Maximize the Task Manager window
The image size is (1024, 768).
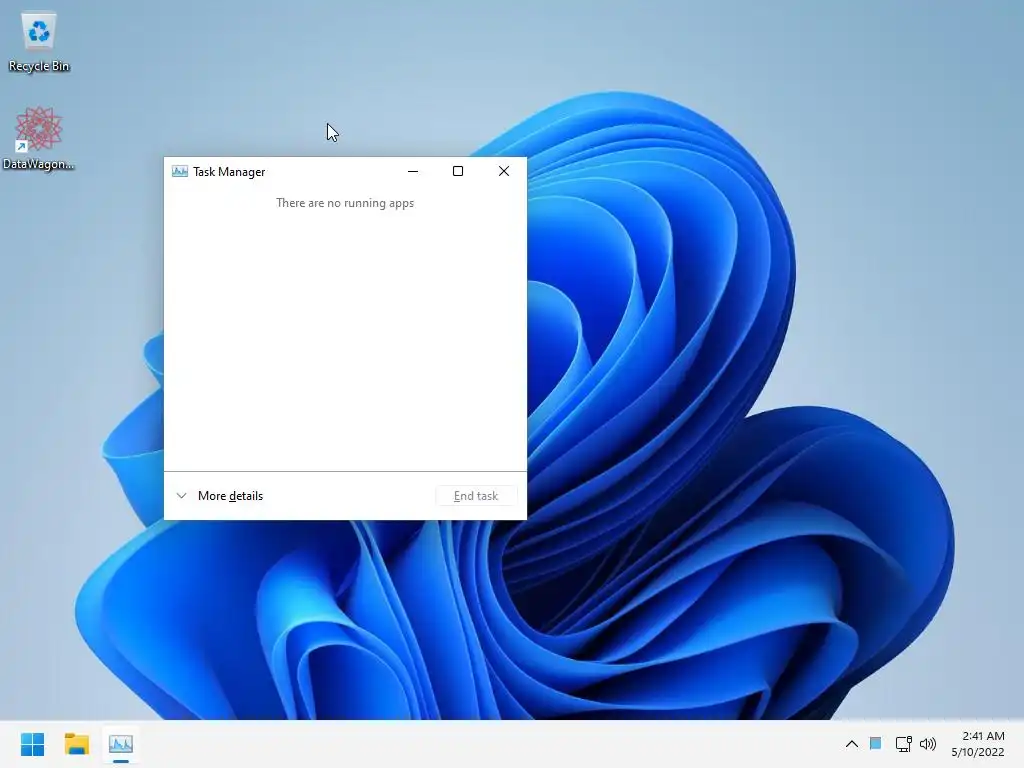click(458, 172)
